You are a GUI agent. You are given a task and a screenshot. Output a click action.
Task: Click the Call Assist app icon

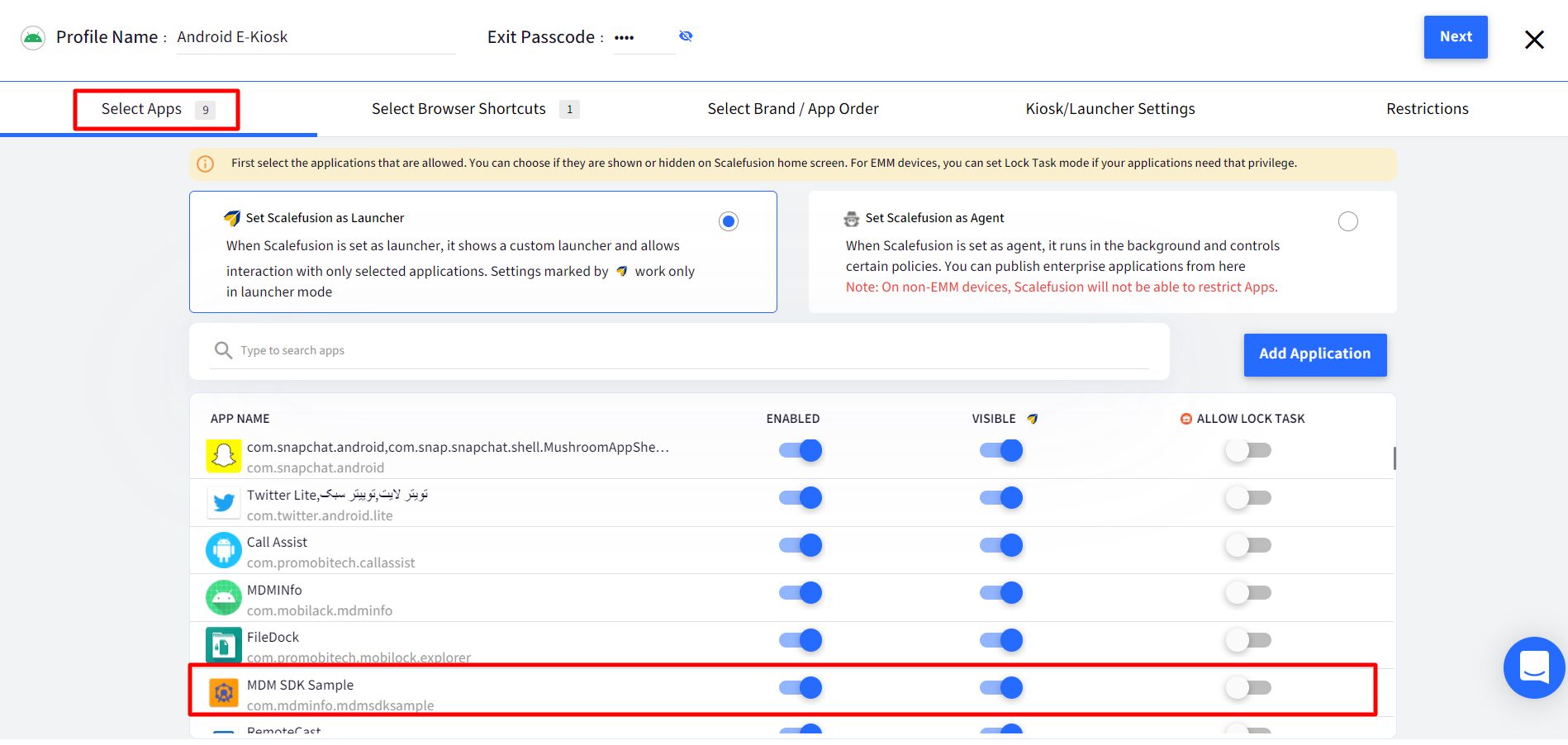coord(223,551)
